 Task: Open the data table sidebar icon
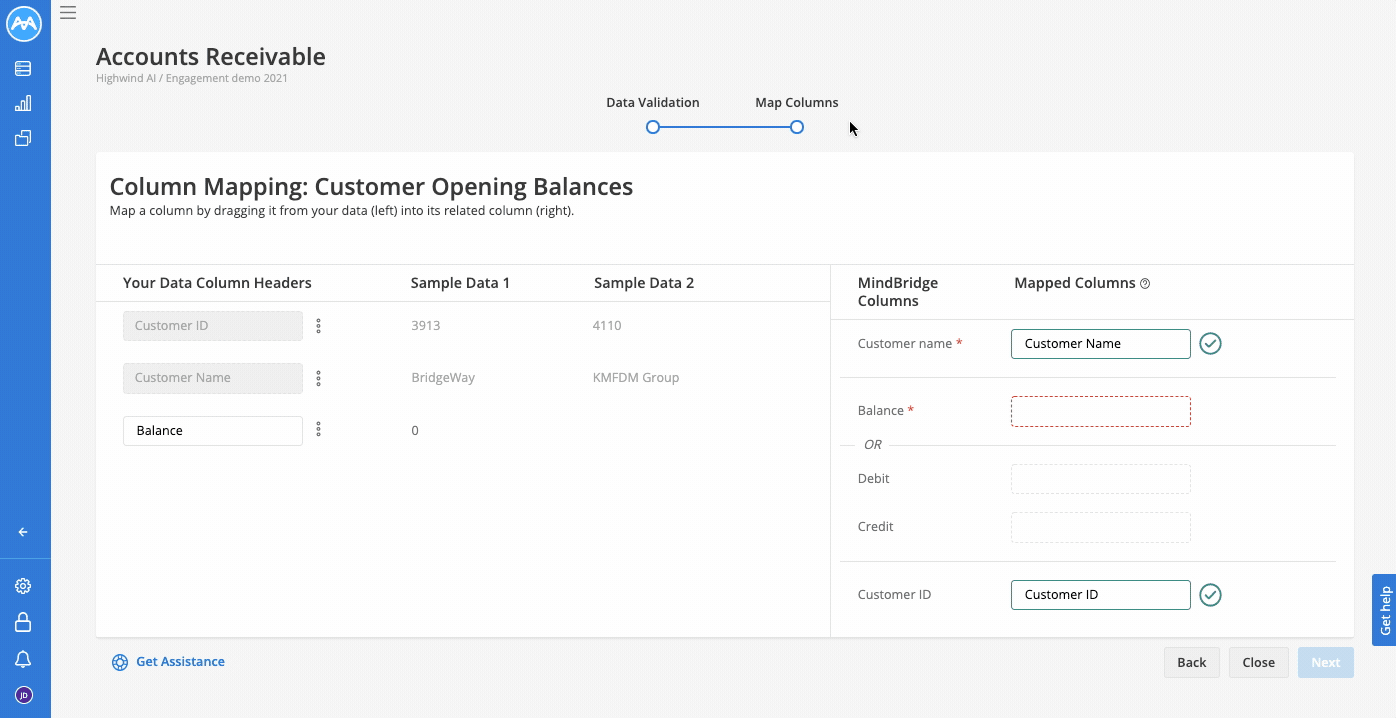click(x=23, y=69)
